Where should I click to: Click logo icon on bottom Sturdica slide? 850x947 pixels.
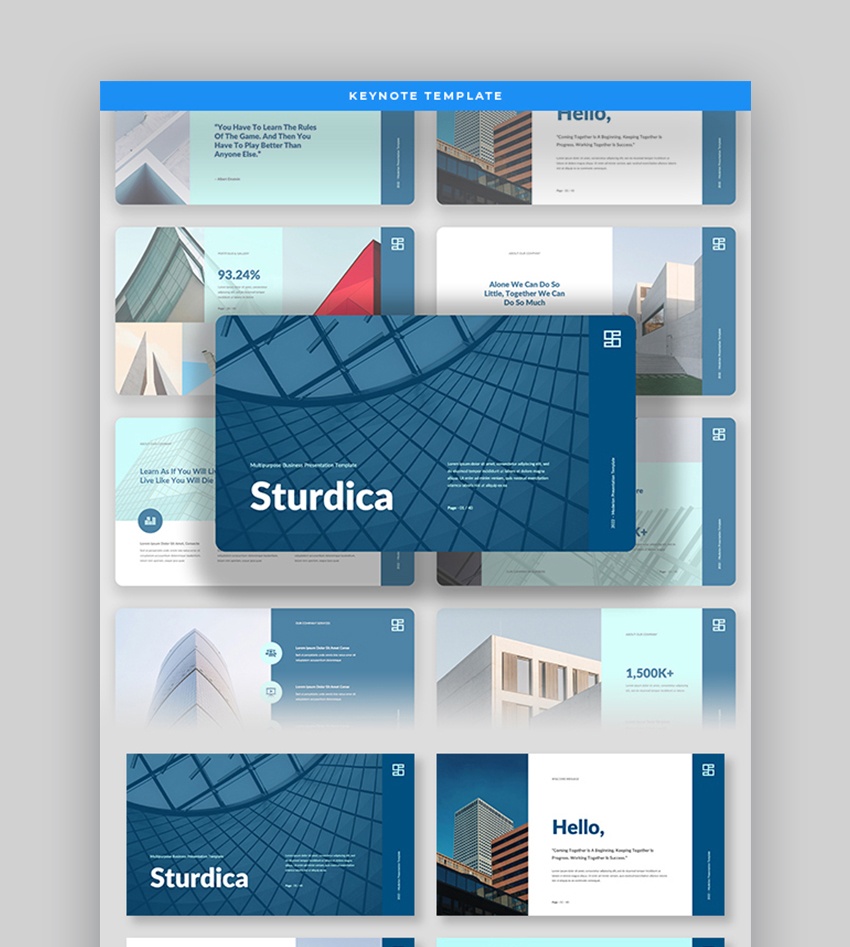click(x=398, y=770)
